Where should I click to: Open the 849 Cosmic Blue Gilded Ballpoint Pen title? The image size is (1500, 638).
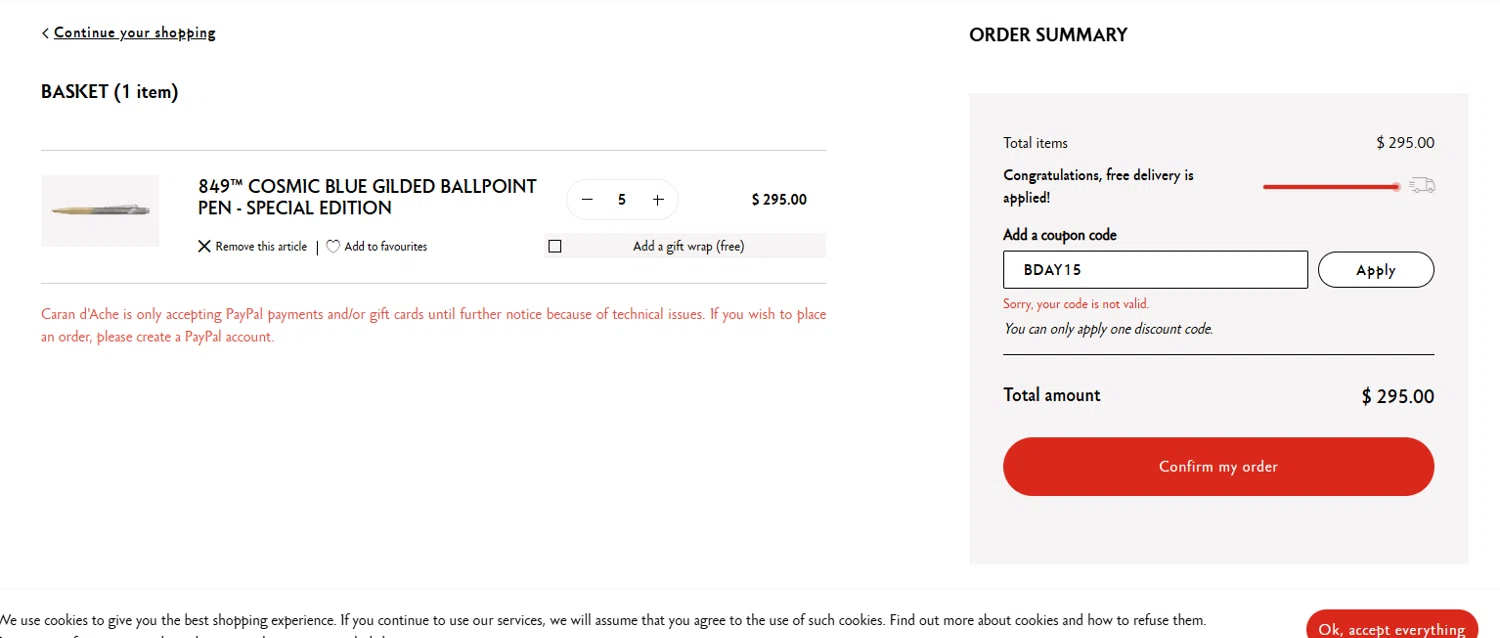[x=367, y=197]
